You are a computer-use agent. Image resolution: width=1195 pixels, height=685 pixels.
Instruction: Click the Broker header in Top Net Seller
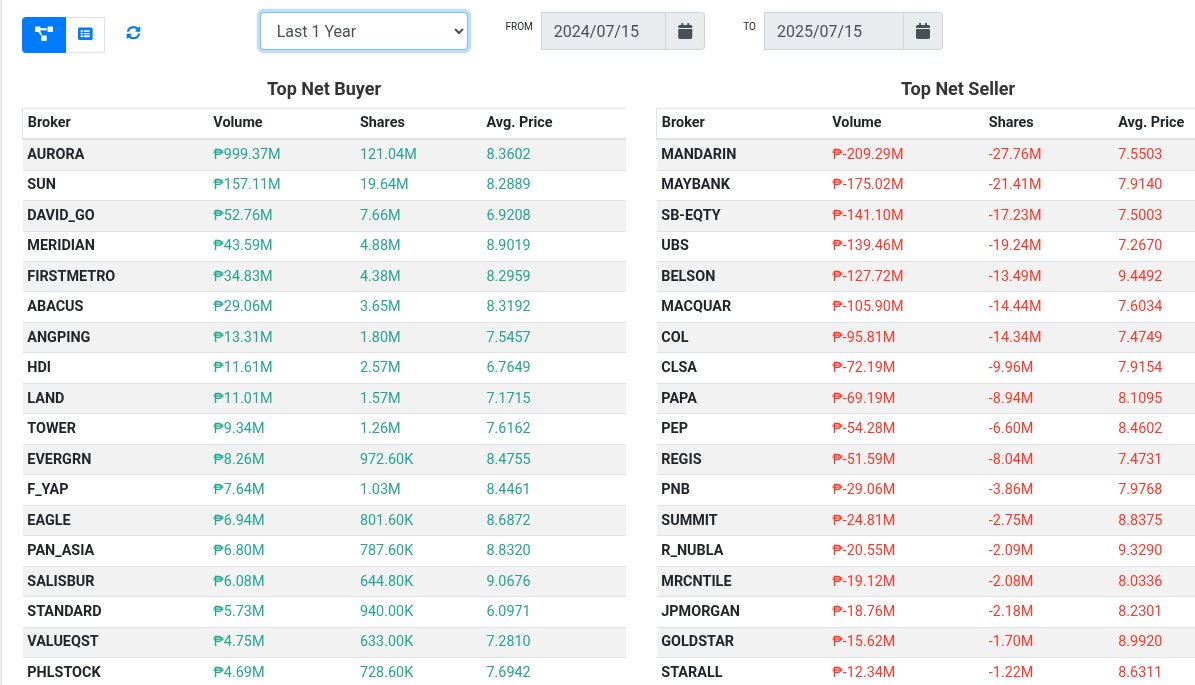(683, 122)
